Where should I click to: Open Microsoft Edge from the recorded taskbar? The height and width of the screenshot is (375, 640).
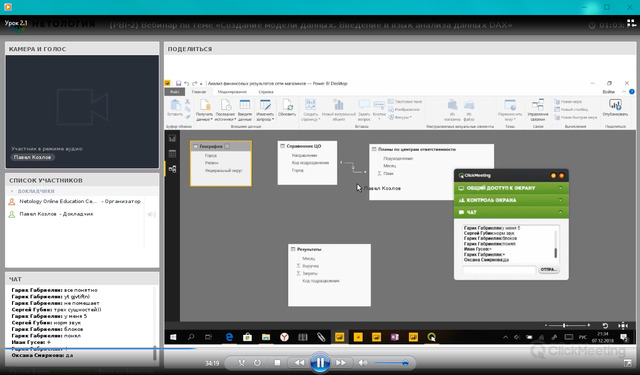point(229,337)
